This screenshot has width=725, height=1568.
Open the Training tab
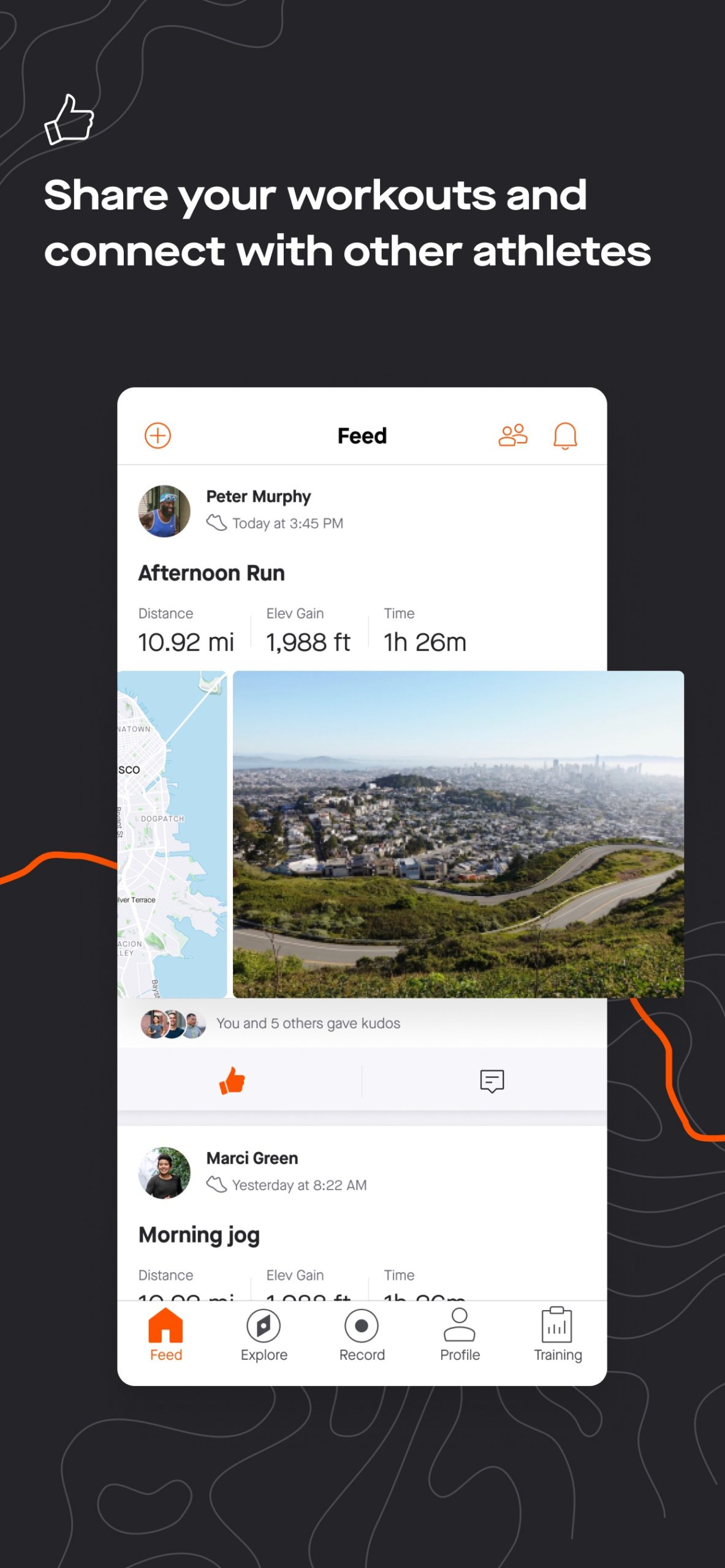tap(558, 1335)
